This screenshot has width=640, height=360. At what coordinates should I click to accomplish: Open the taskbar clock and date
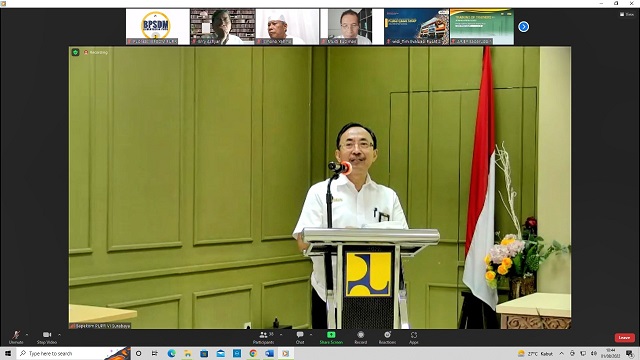(x=611, y=353)
